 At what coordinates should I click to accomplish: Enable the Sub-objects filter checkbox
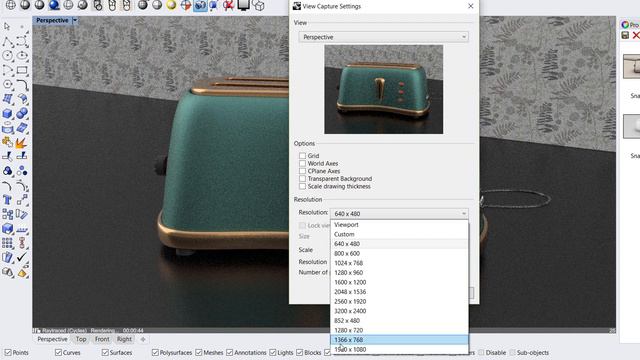512,352
